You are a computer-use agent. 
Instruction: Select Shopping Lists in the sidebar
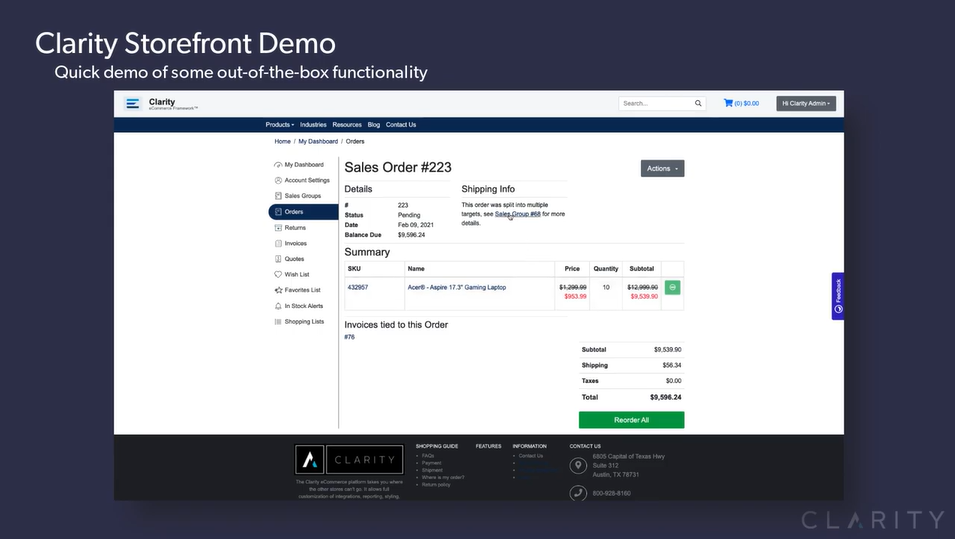(304, 322)
